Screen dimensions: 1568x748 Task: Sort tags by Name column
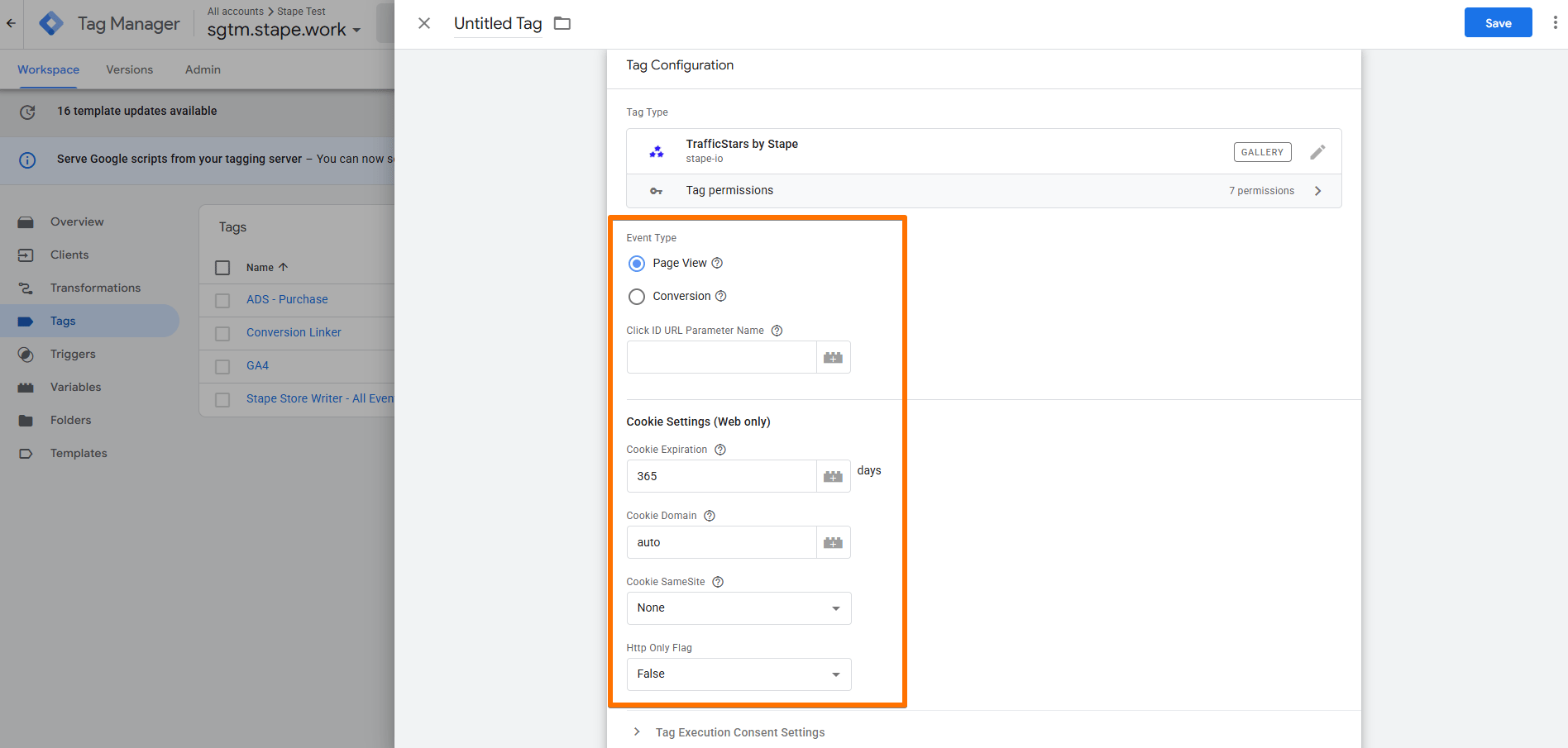[x=267, y=268]
